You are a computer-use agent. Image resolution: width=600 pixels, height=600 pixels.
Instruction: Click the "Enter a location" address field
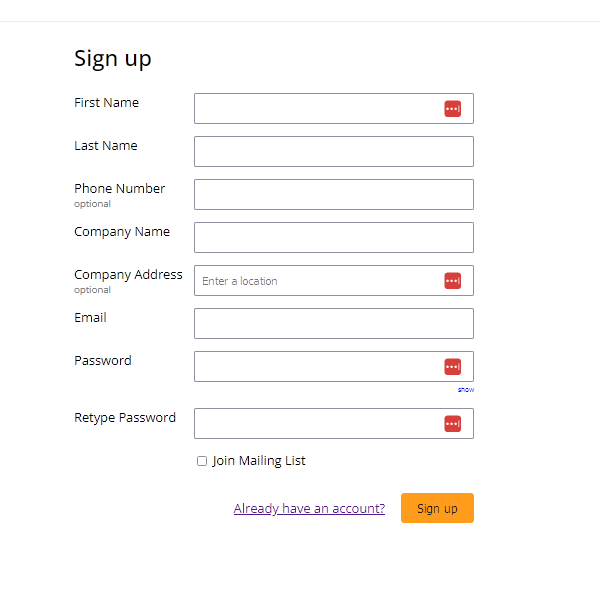point(334,280)
